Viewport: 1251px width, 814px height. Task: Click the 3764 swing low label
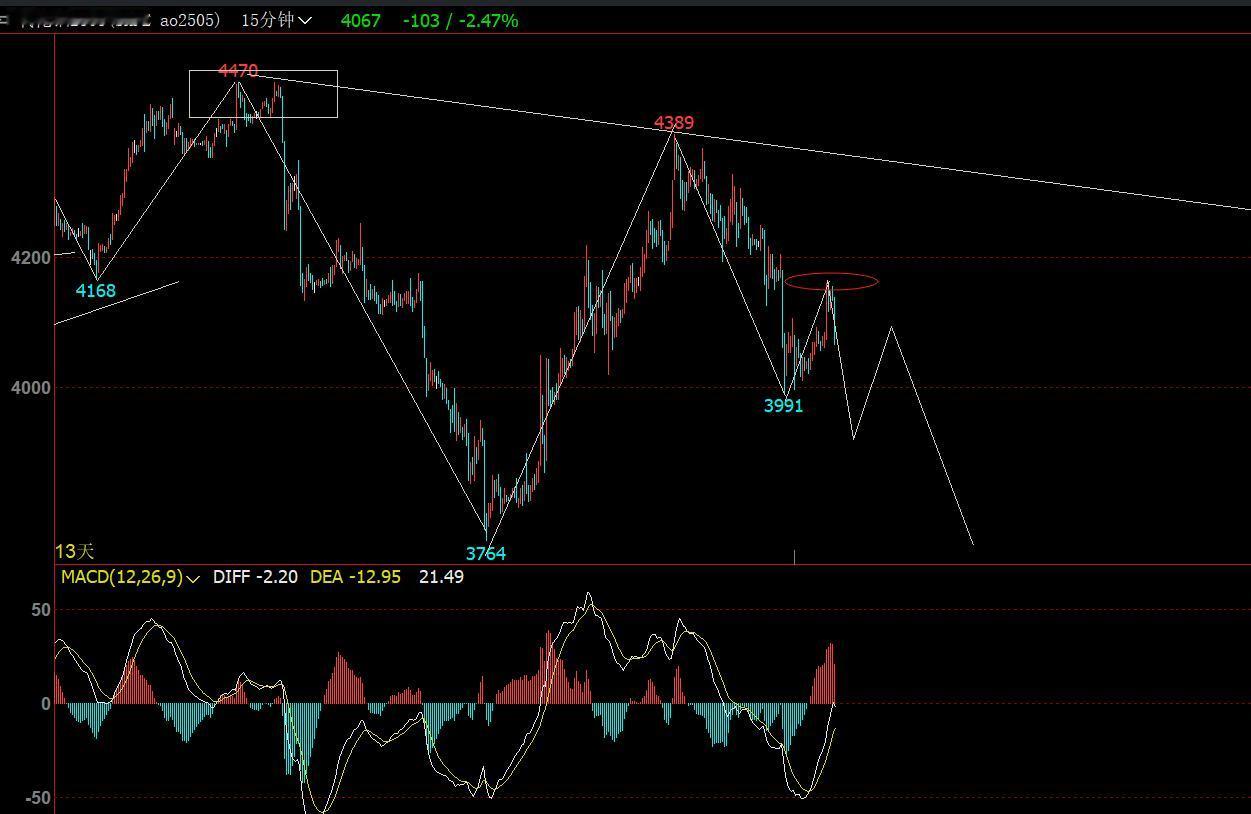(x=486, y=553)
